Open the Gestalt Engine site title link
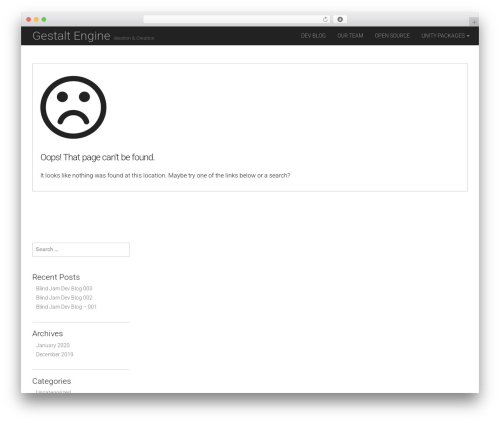500x423 pixels. (x=71, y=36)
